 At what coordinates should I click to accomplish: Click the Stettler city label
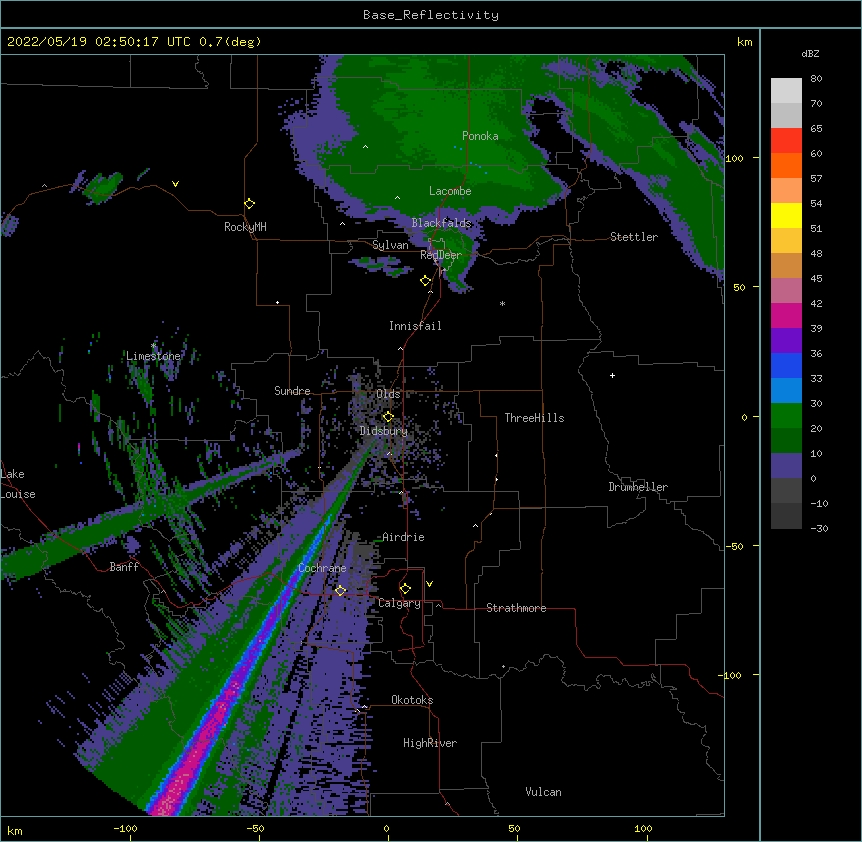coord(634,237)
